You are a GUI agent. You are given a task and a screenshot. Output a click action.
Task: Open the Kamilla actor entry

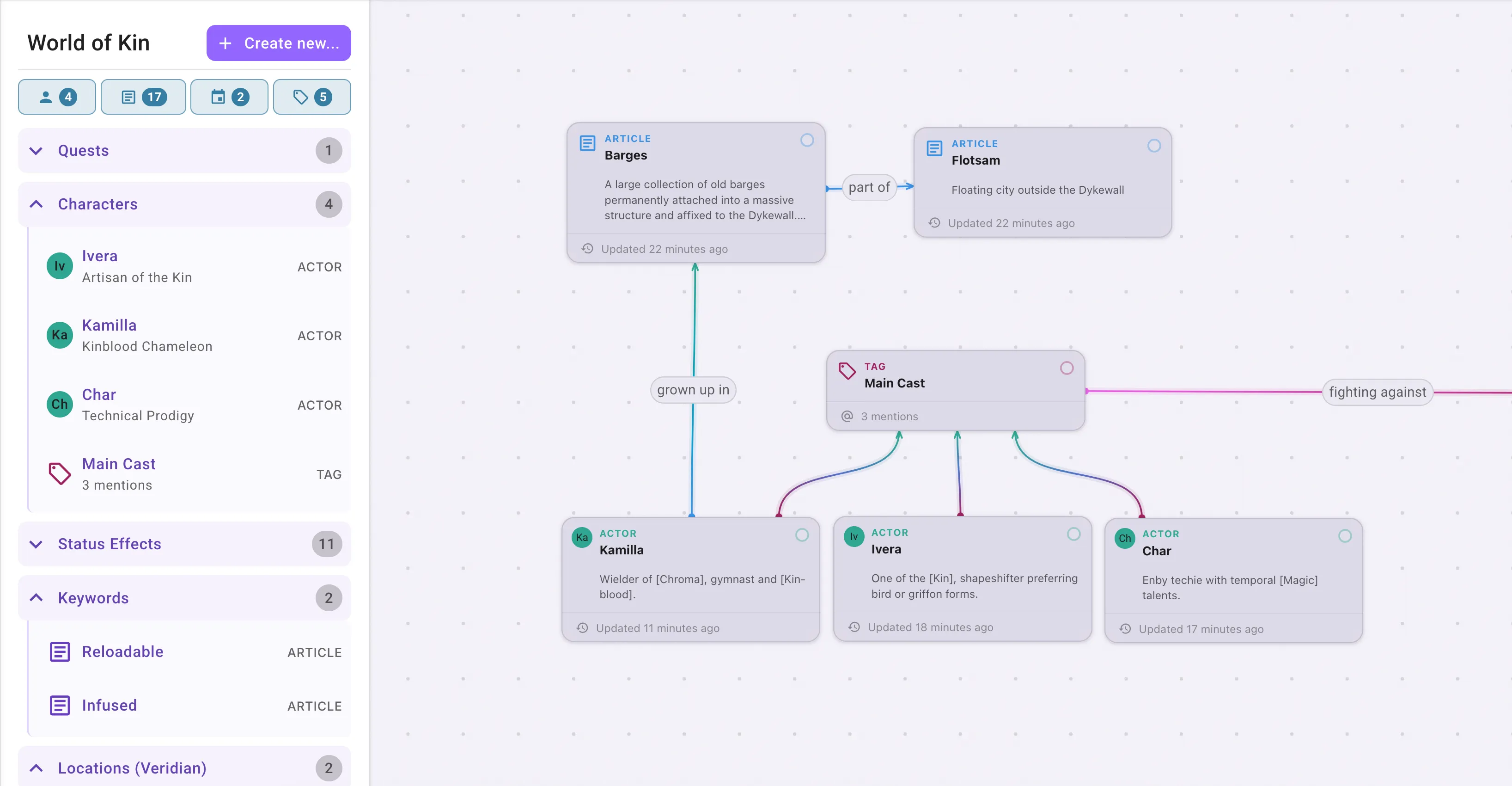point(189,335)
